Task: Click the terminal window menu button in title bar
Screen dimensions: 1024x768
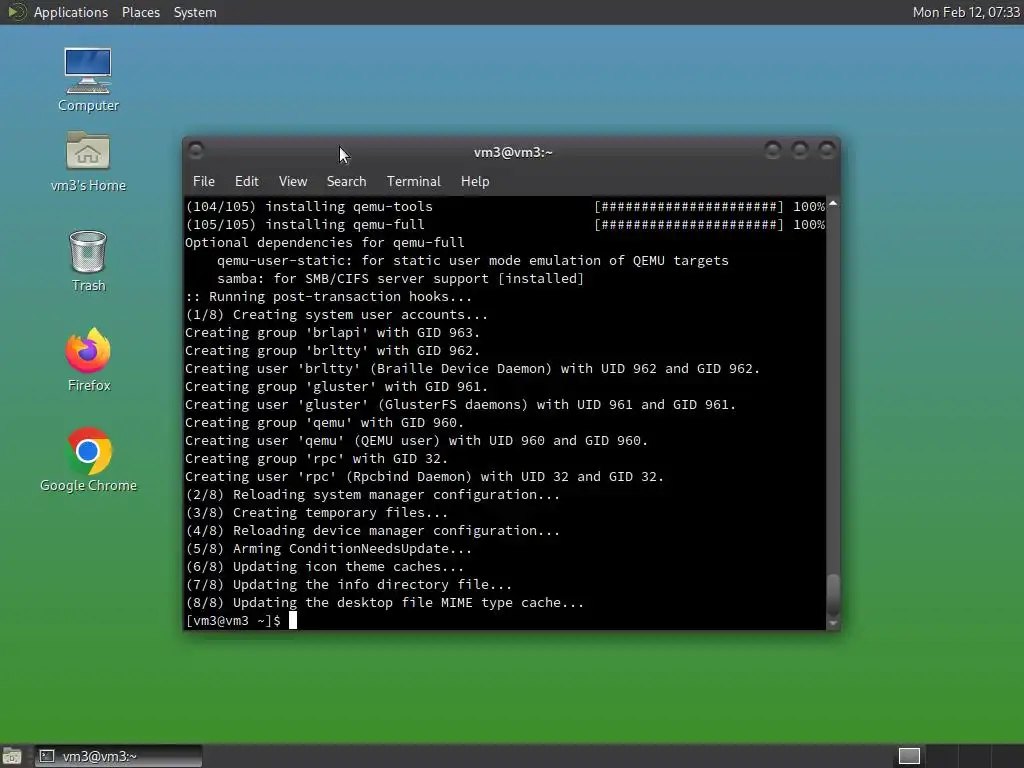Action: 196,151
